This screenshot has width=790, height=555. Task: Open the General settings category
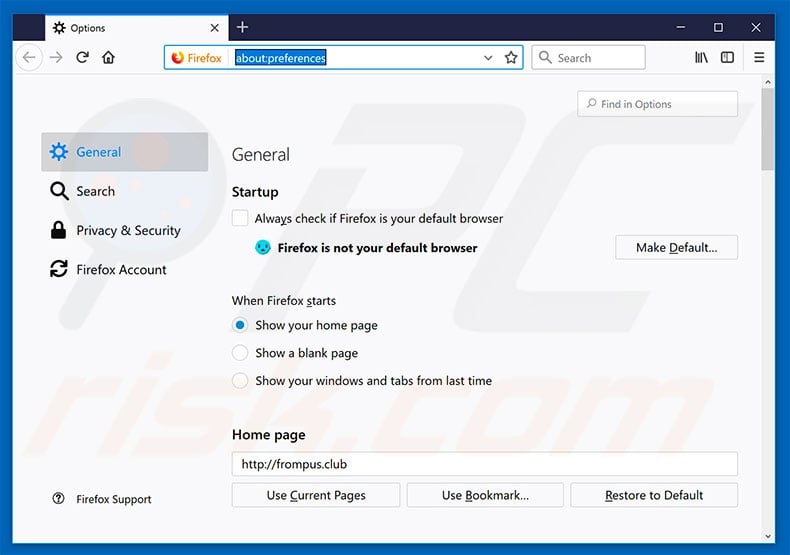124,152
